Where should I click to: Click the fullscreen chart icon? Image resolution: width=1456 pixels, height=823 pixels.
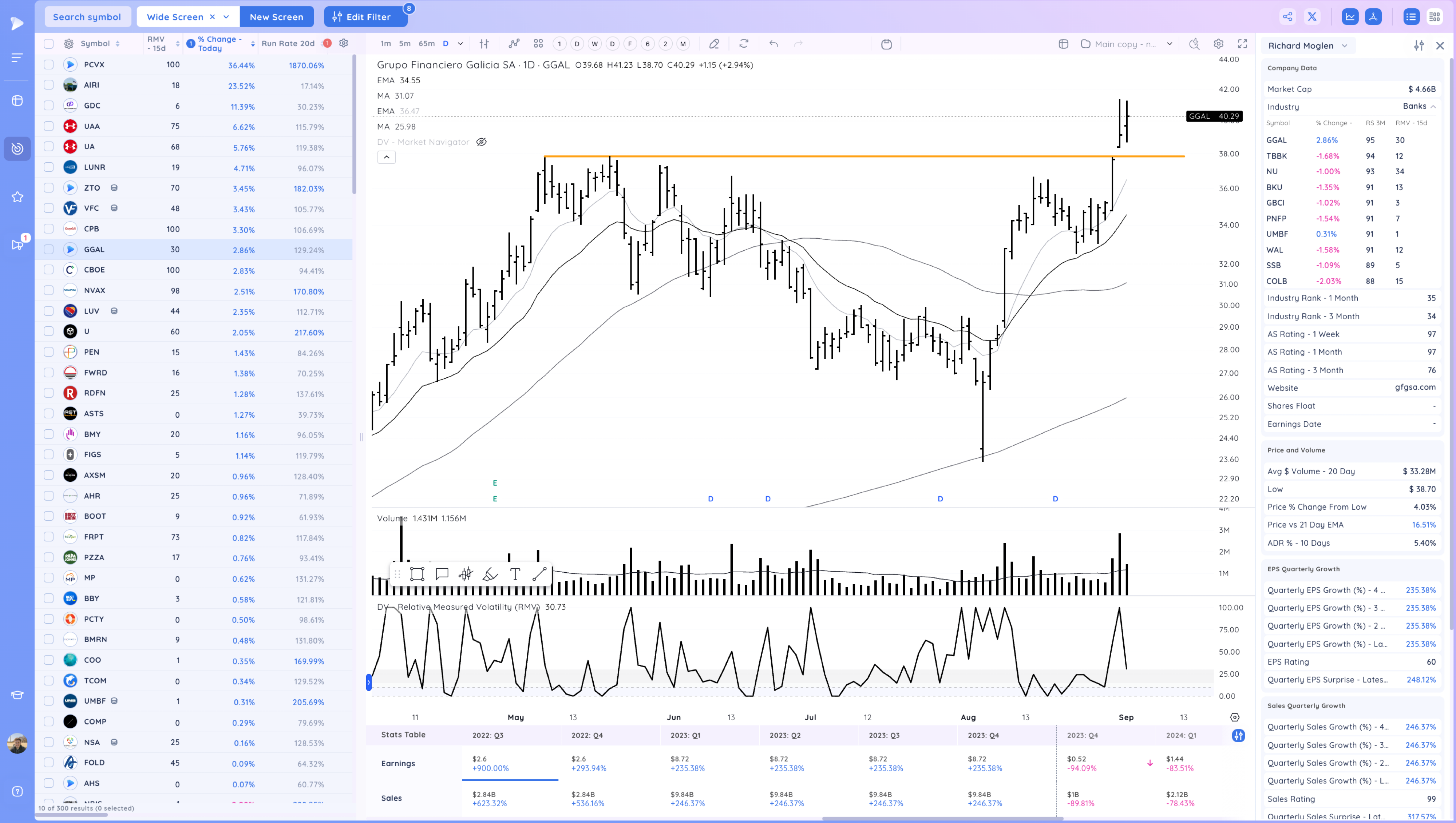(x=1242, y=44)
